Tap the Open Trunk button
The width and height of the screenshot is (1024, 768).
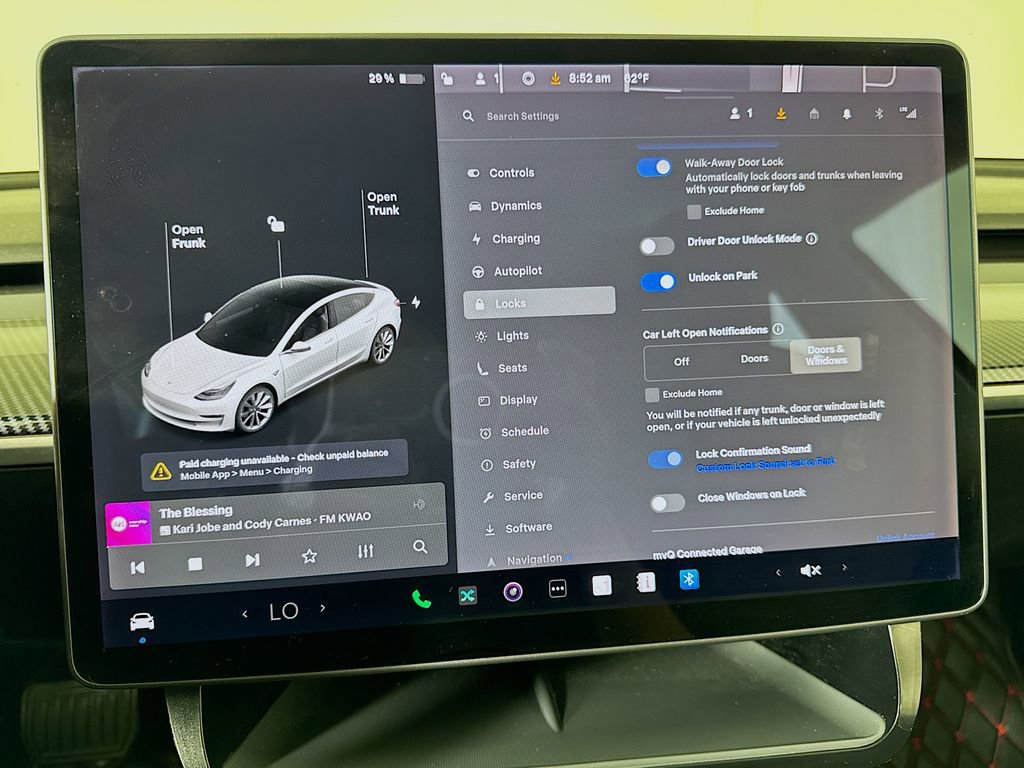click(x=383, y=204)
